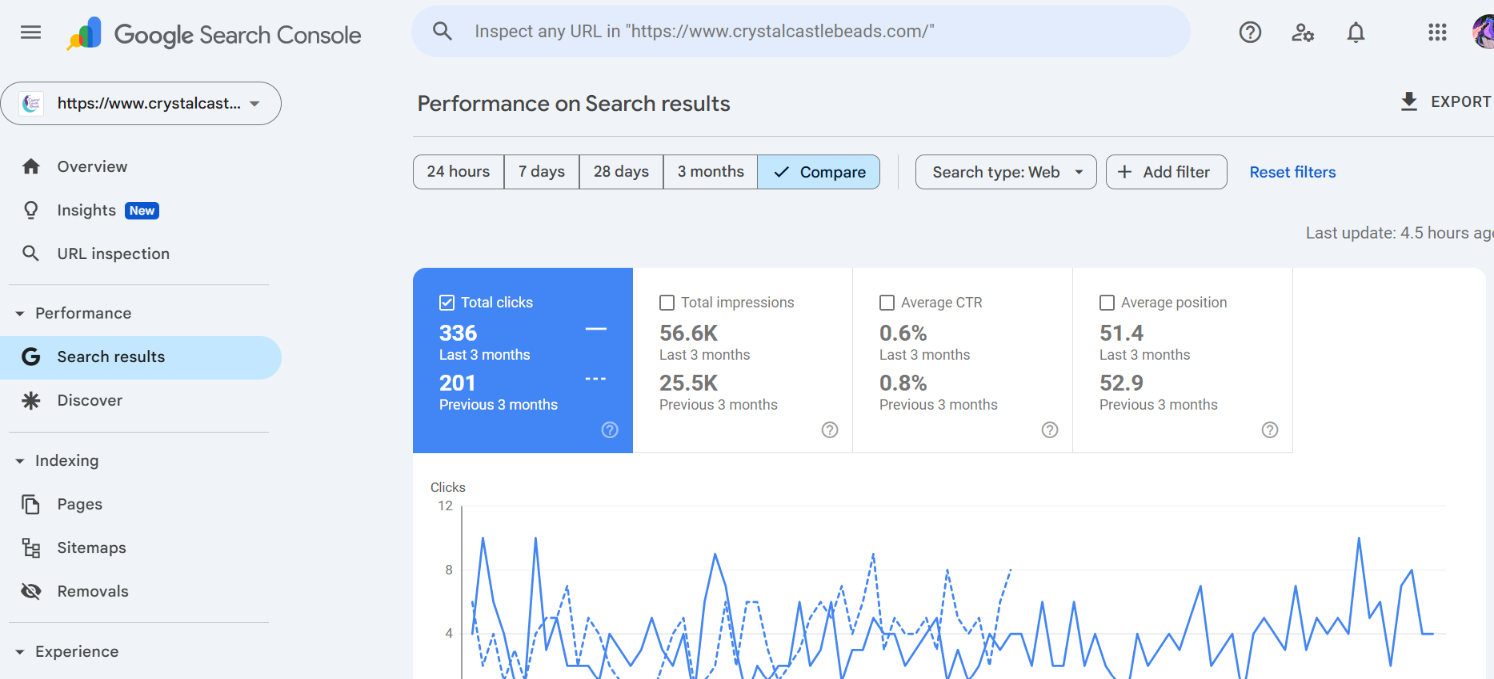Click the Sitemaps tree icon

[x=31, y=548]
